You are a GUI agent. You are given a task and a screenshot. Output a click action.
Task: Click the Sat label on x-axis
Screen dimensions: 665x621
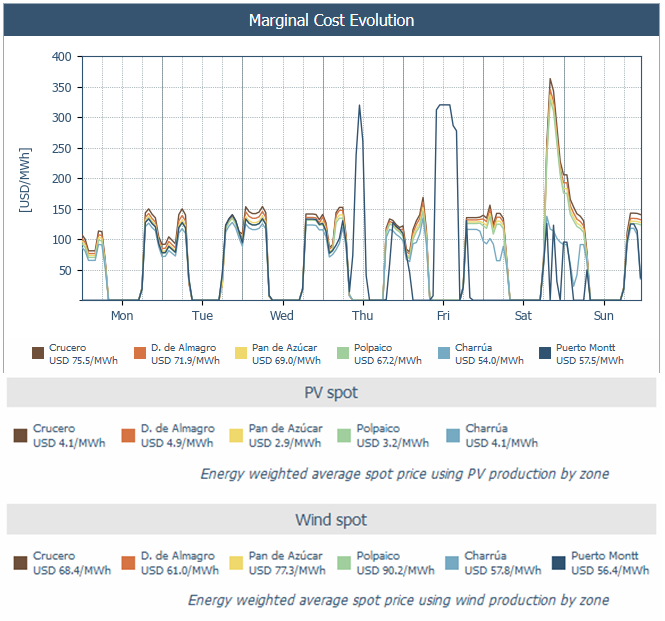pos(523,316)
